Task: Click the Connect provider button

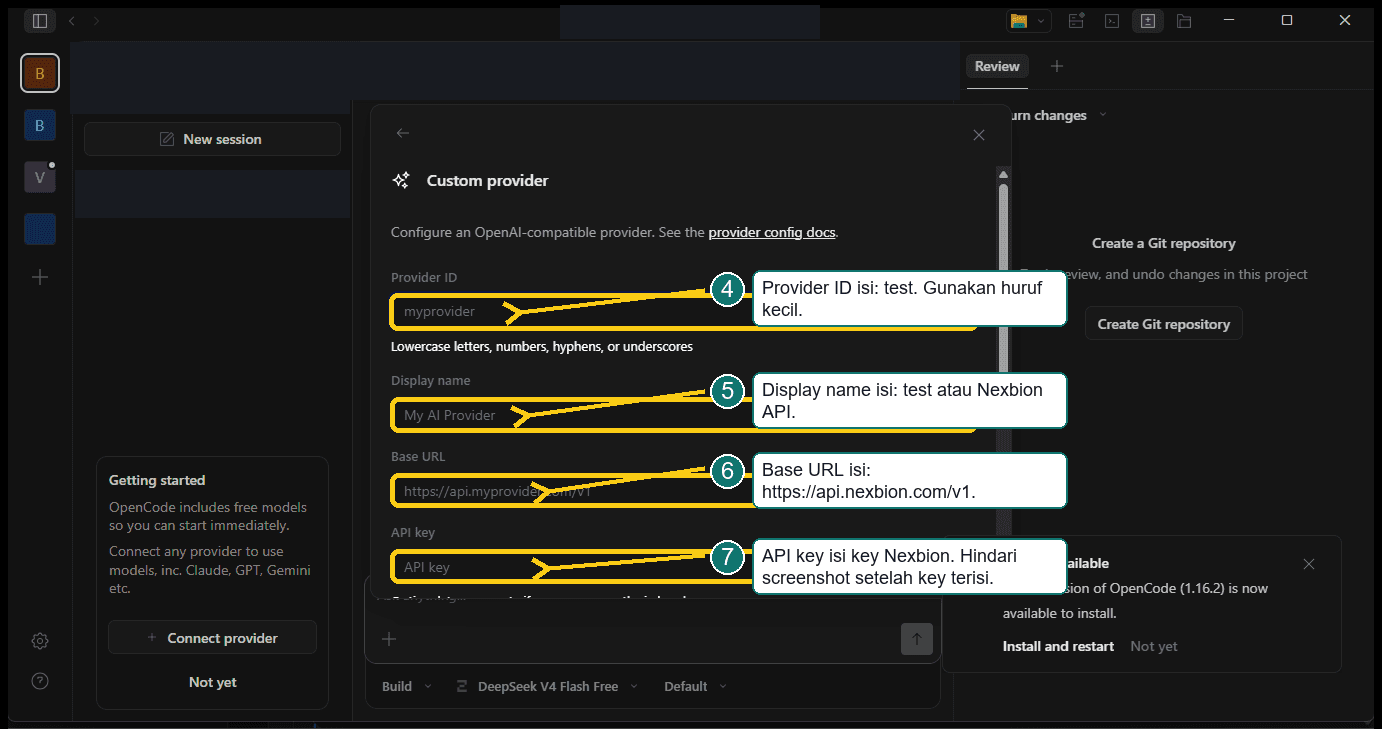Action: 212,638
